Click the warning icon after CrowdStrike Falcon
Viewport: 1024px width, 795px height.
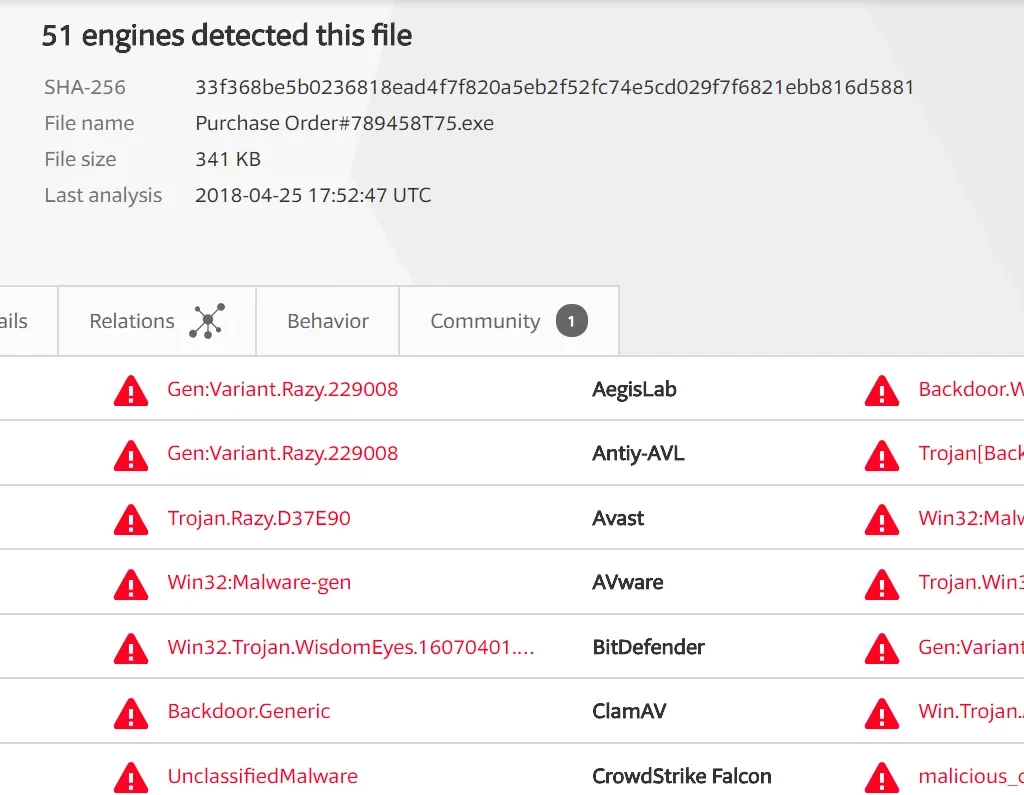[x=882, y=777]
